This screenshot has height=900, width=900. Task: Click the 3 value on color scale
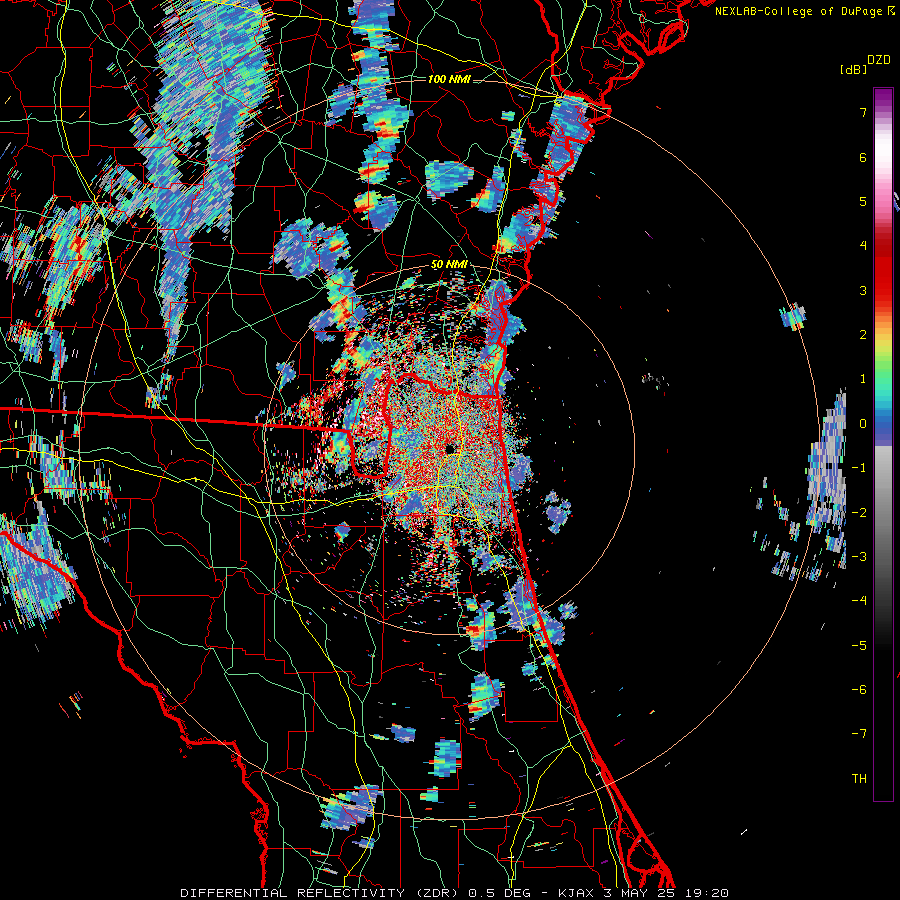tap(863, 290)
